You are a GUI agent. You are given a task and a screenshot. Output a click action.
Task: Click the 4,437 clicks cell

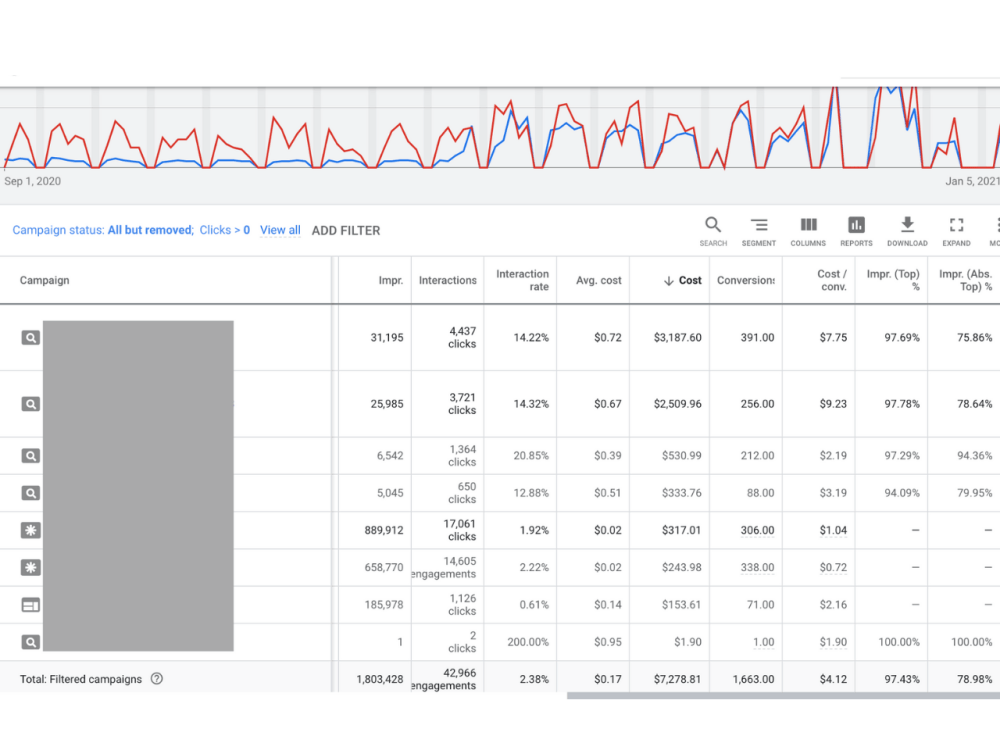click(462, 337)
